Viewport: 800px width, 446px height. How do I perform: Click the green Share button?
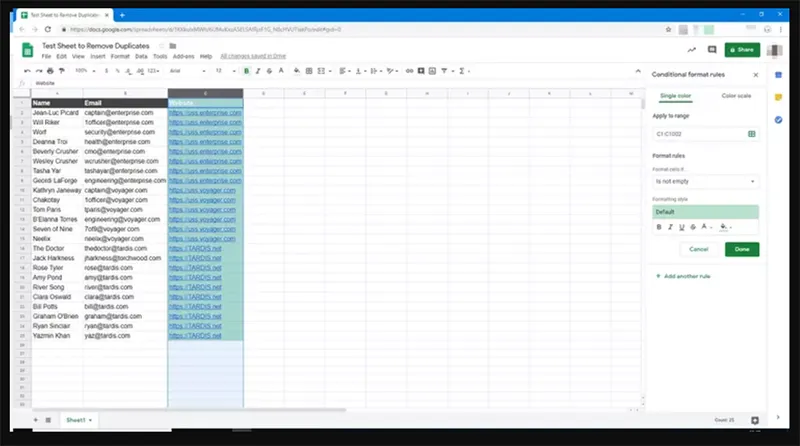click(x=742, y=49)
